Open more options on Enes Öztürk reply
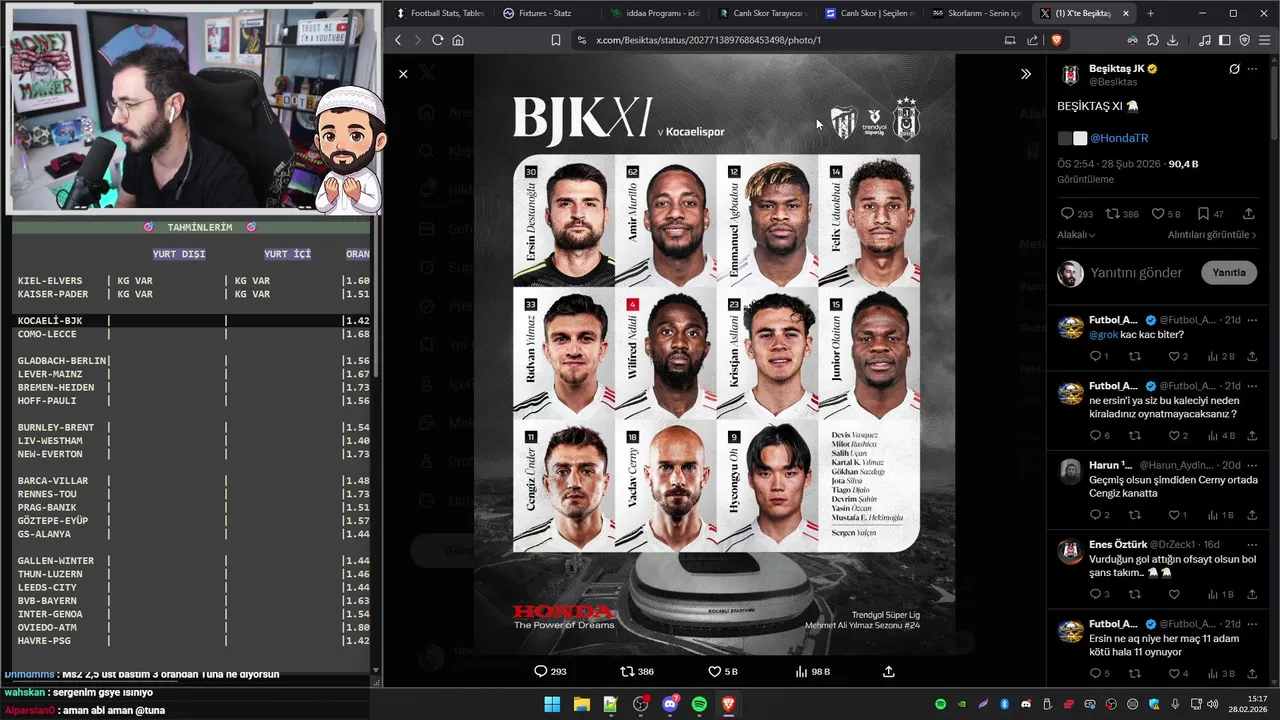This screenshot has width=1280, height=720. point(1252,544)
